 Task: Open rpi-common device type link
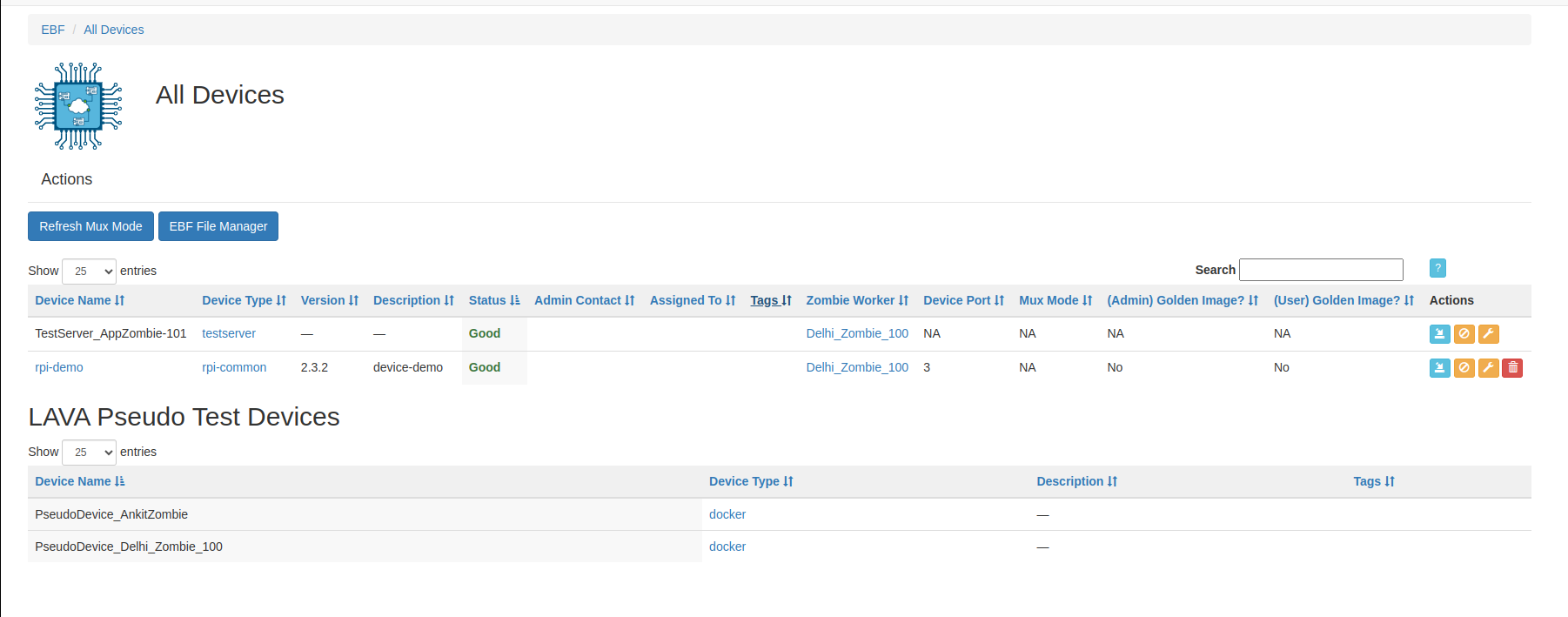[234, 367]
